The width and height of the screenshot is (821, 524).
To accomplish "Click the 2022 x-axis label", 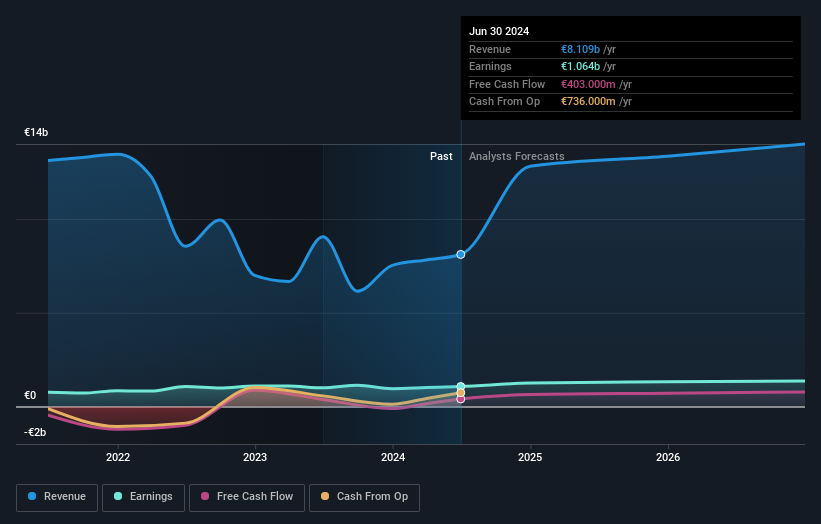I will pyautogui.click(x=118, y=457).
